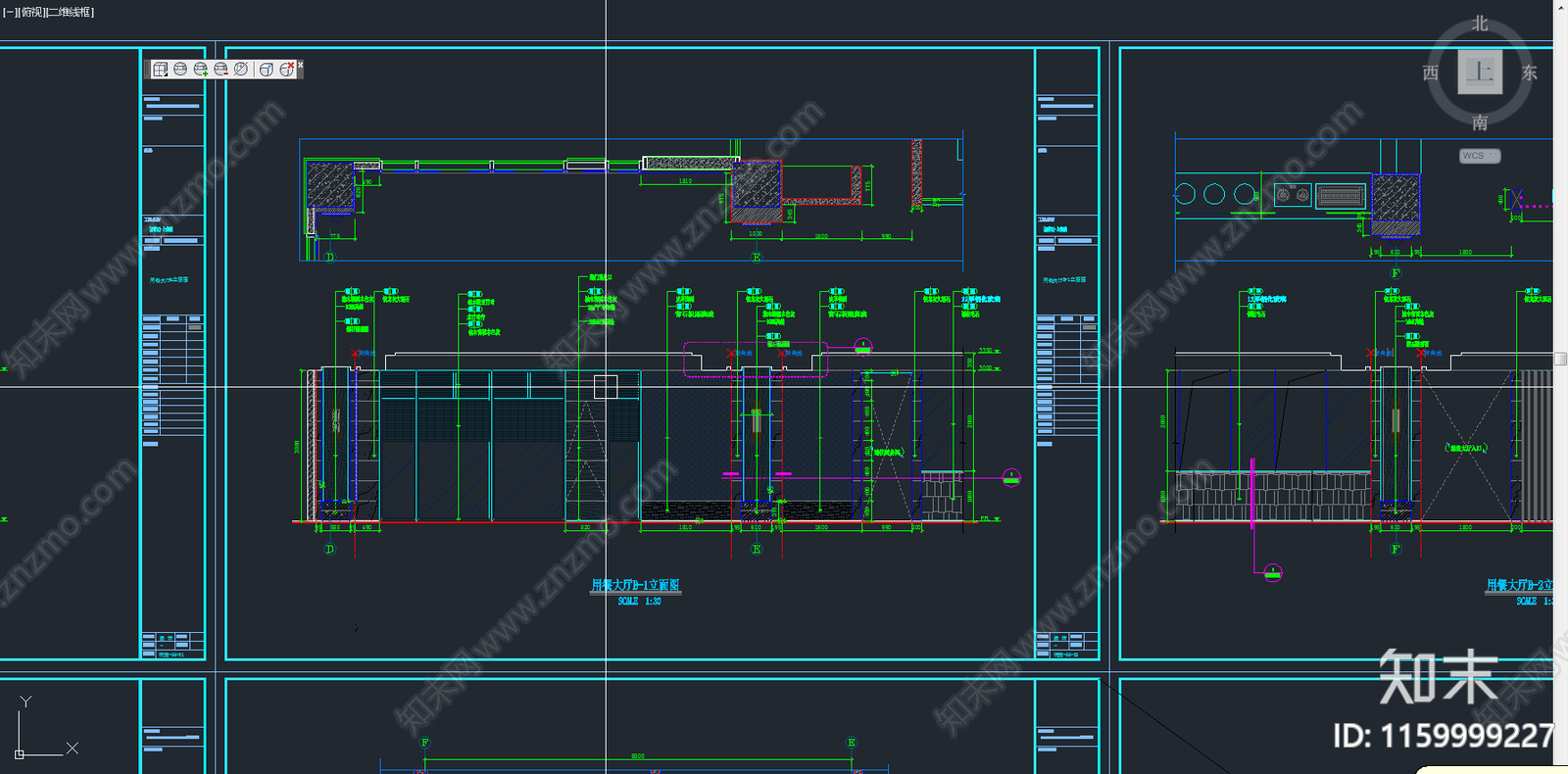Click the vertical scrollbar thumb

(x=1560, y=360)
